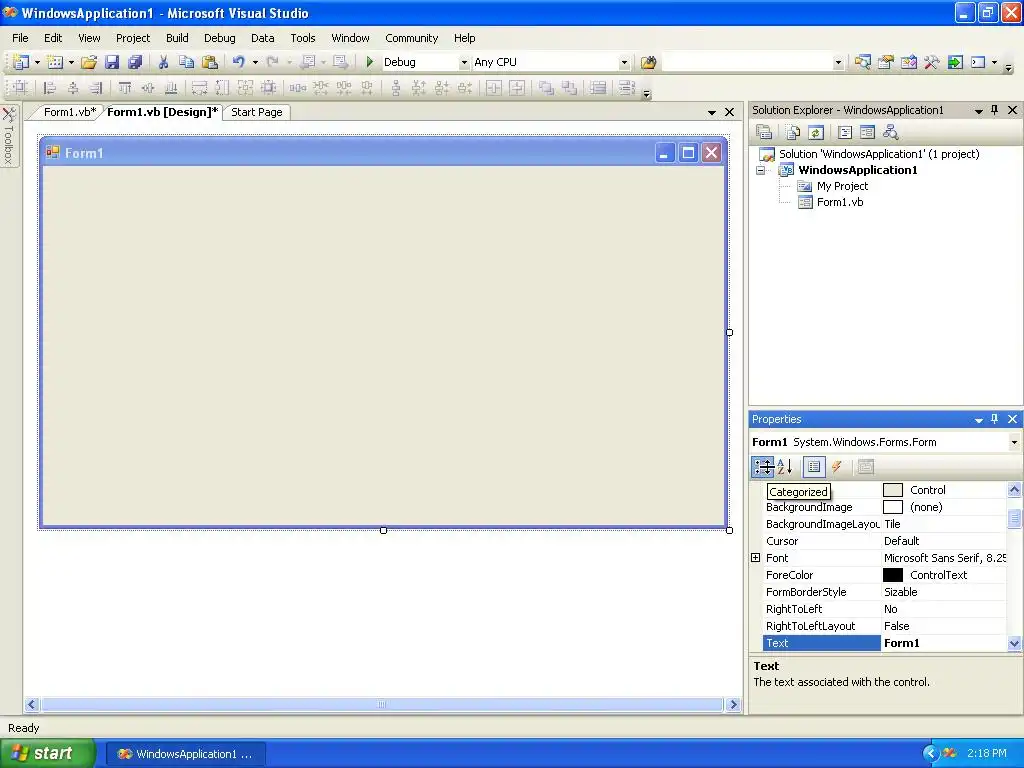Click View Designer icon in Solution Explorer
The height and width of the screenshot is (768, 1024).
pyautogui.click(x=867, y=133)
